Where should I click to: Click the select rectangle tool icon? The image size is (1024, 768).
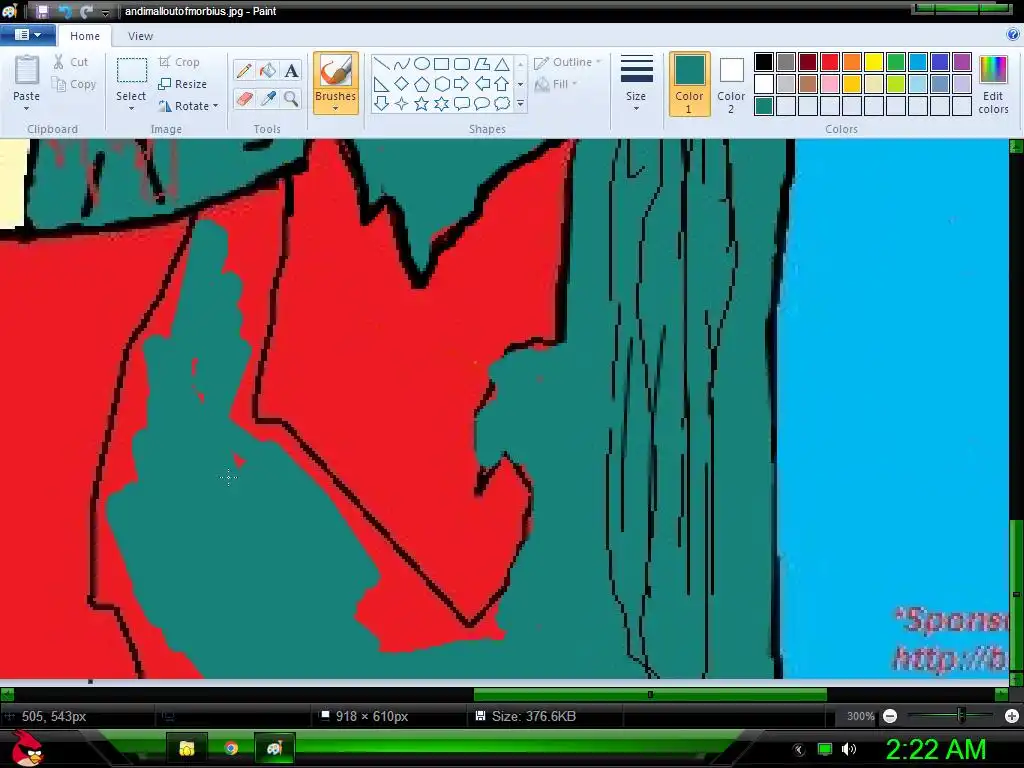pos(131,71)
